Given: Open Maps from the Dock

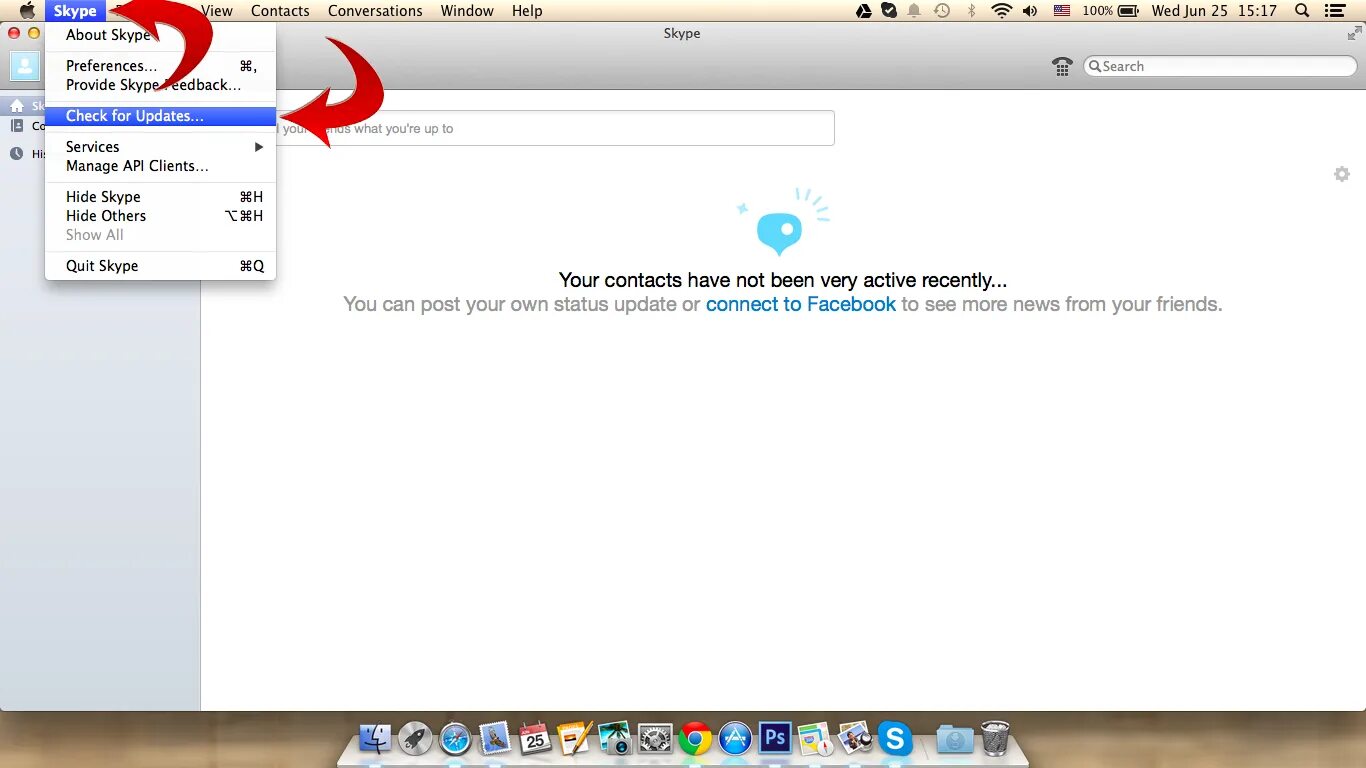Looking at the screenshot, I should point(815,738).
